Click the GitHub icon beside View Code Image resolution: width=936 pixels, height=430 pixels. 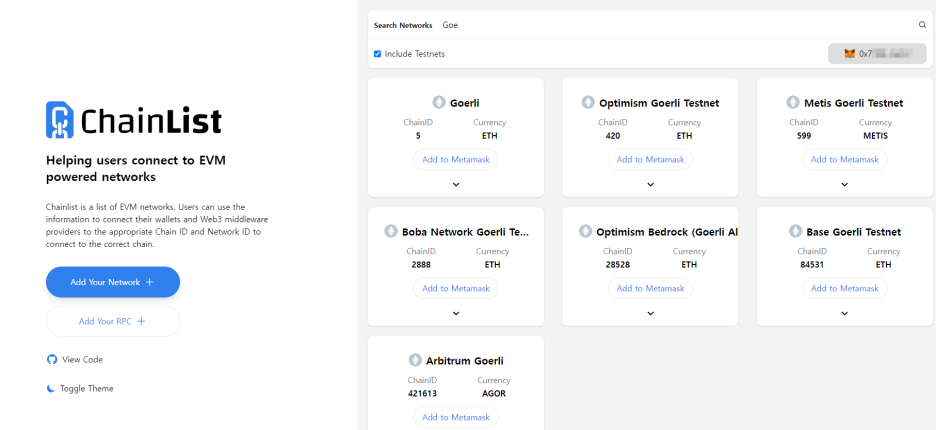point(51,360)
